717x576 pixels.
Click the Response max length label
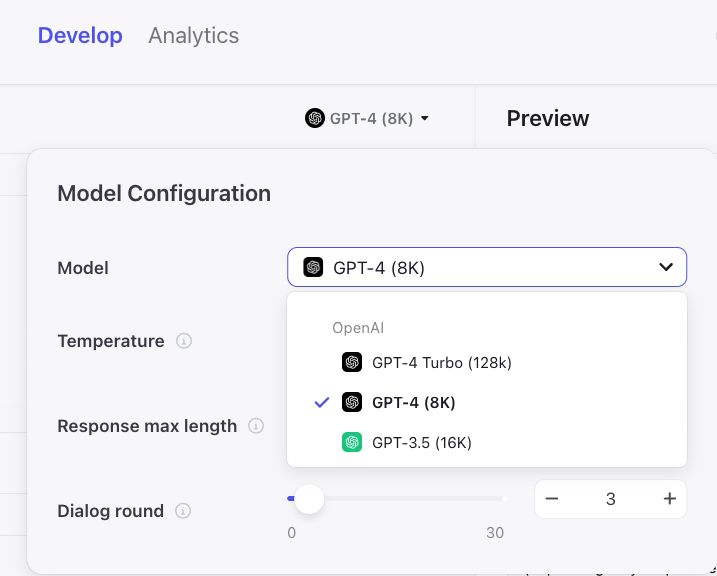click(x=147, y=426)
